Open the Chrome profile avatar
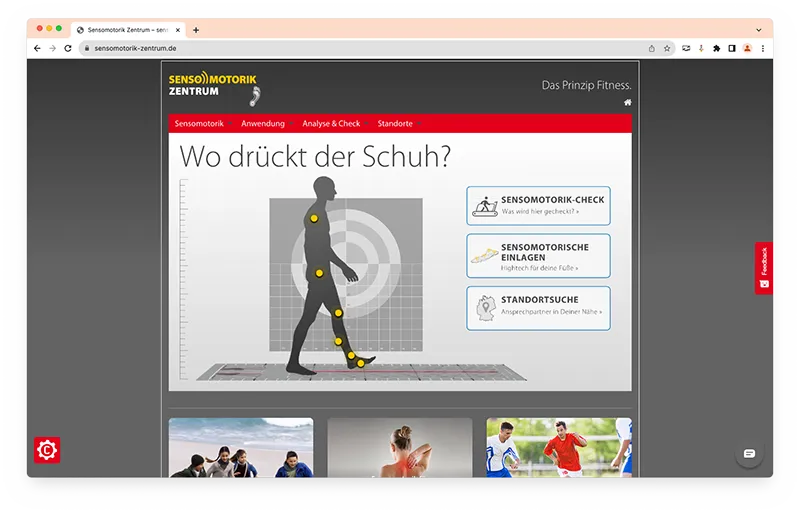The height and width of the screenshot is (513, 800). (x=747, y=48)
